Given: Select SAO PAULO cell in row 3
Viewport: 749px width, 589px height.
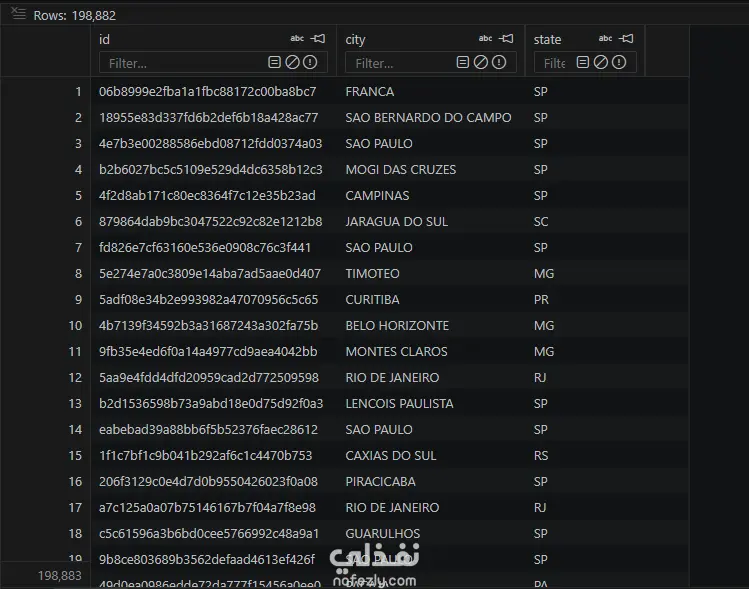Looking at the screenshot, I should [379, 143].
